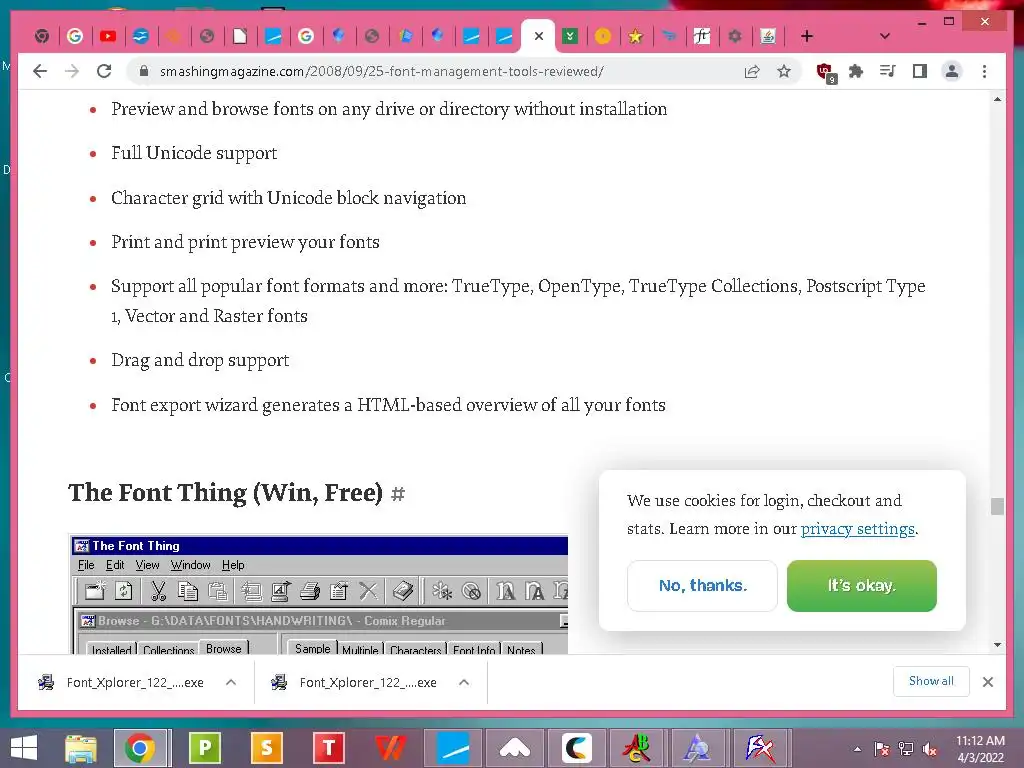Click 'Character grid with Unicode block navigation'

[289, 198]
